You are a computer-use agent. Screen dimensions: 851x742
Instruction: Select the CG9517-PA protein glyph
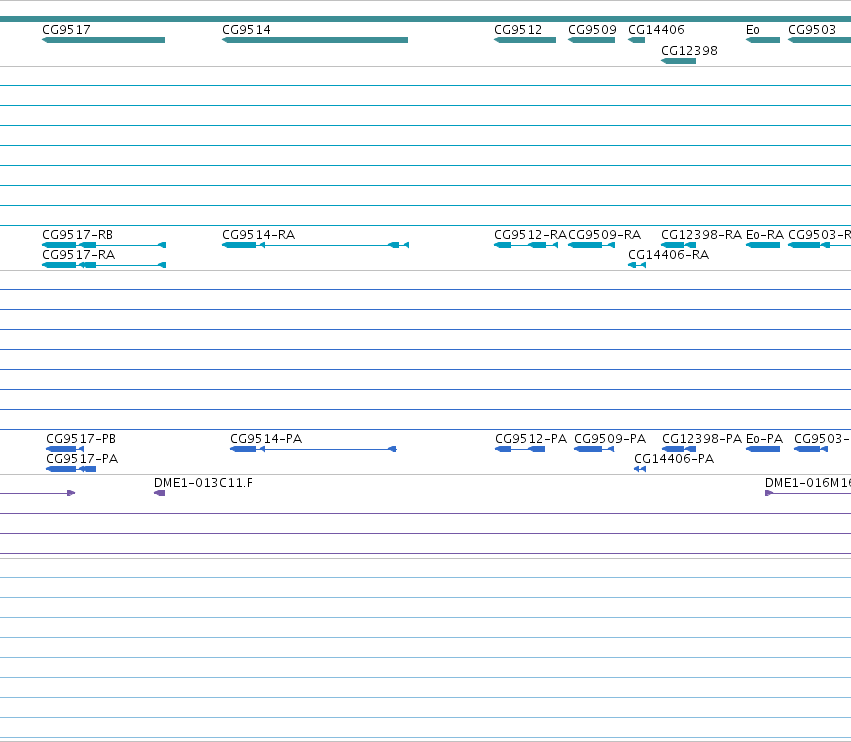click(x=71, y=469)
